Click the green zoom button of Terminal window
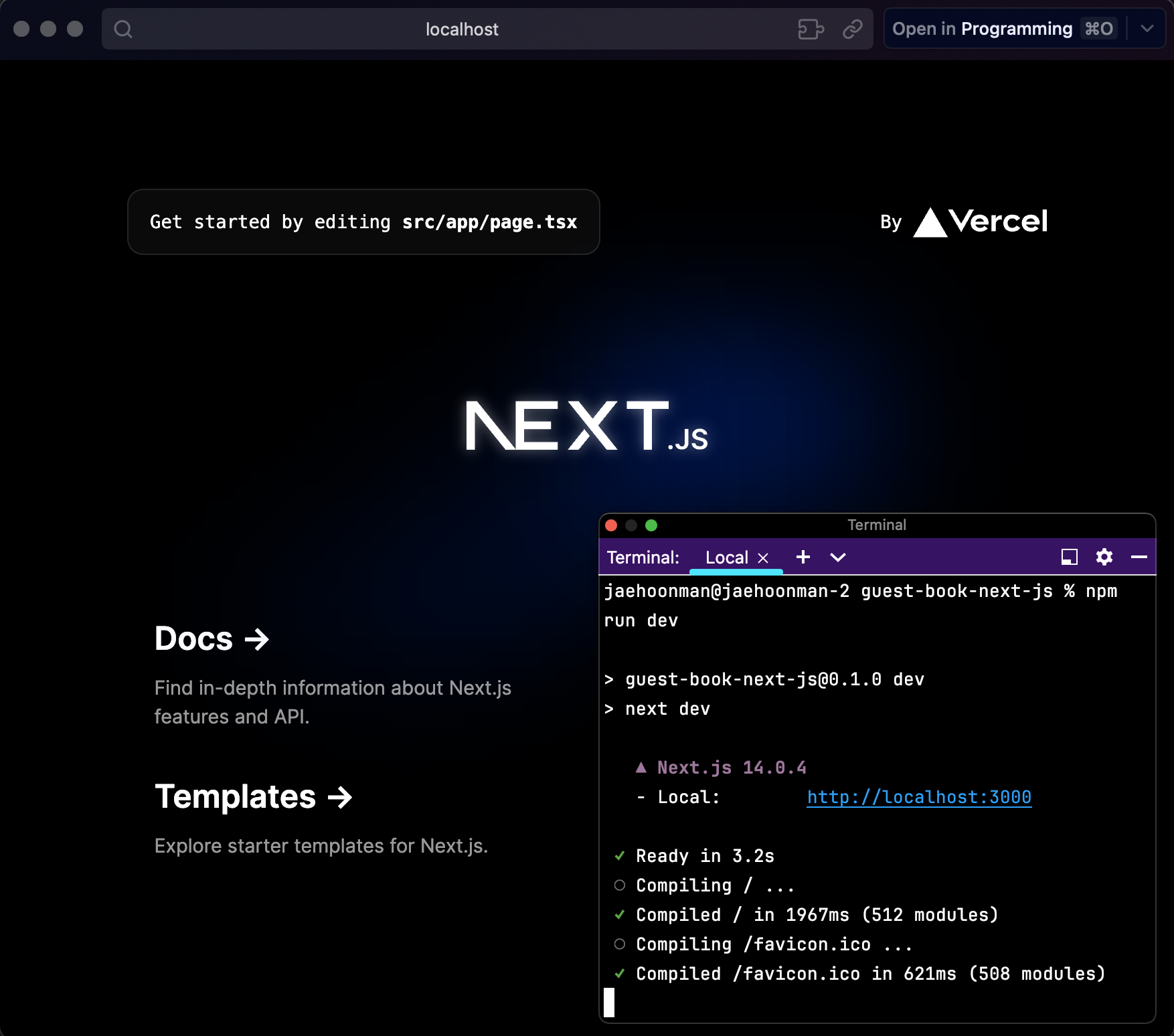The width and height of the screenshot is (1174, 1036). (651, 525)
